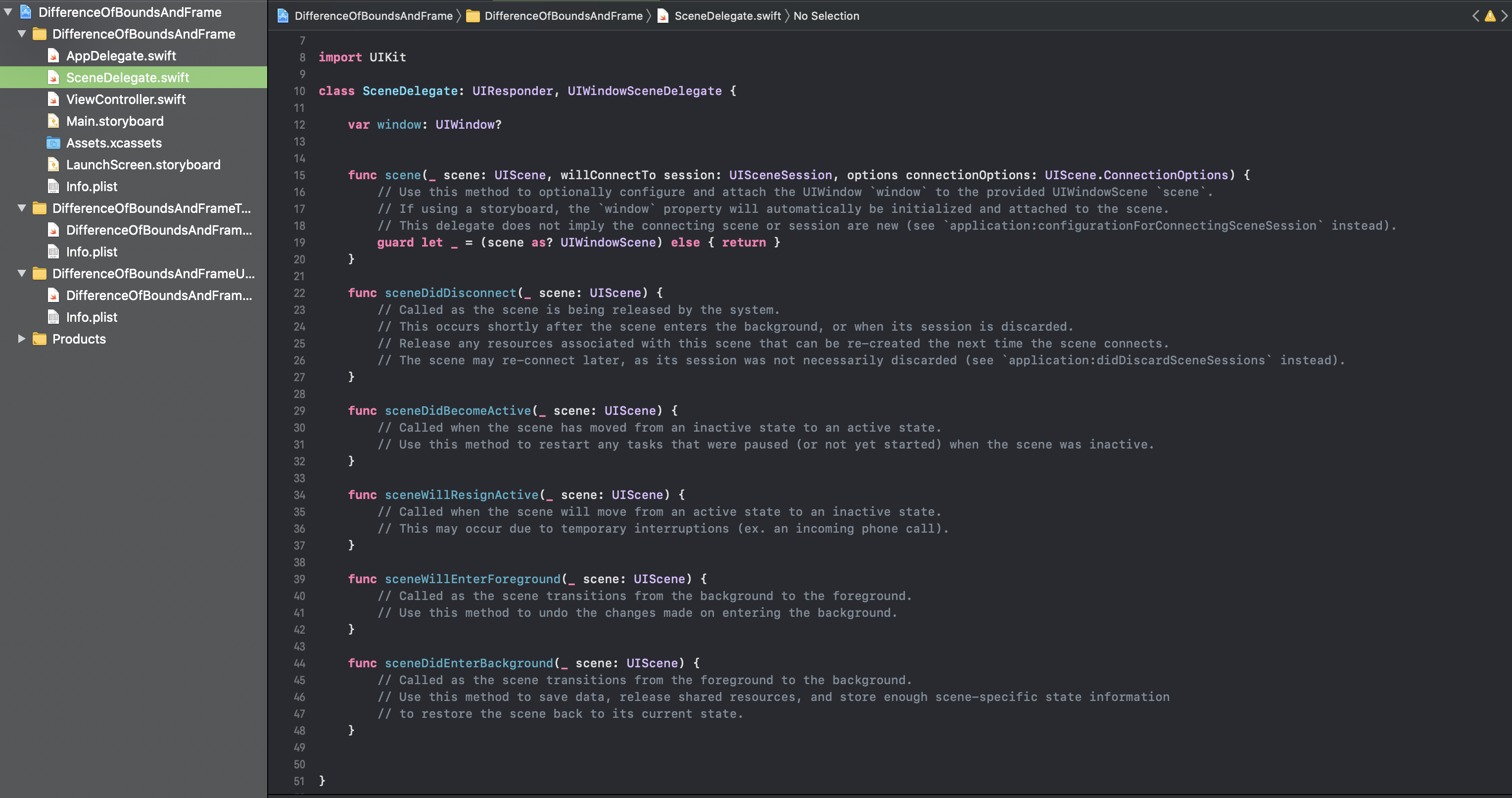Open ViewController.swift in the navigator

(126, 99)
